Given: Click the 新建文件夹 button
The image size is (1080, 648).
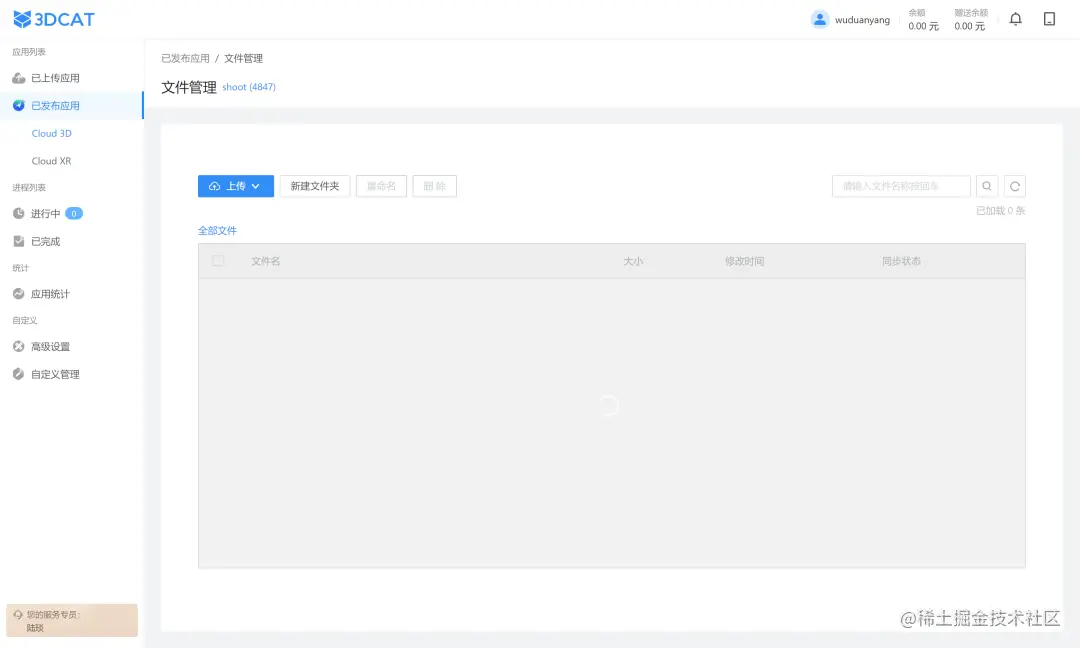Looking at the screenshot, I should coord(315,186).
